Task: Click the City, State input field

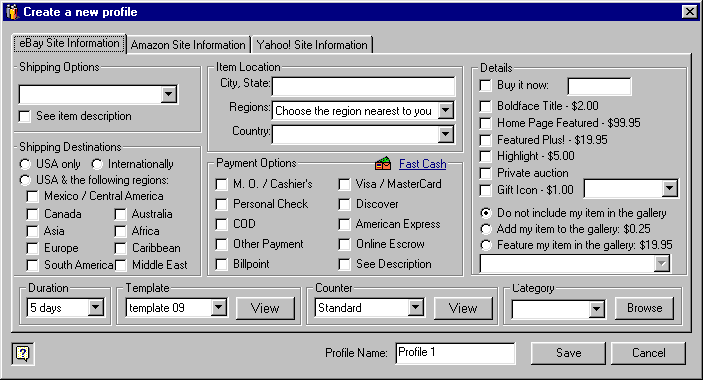Action: pos(363,86)
